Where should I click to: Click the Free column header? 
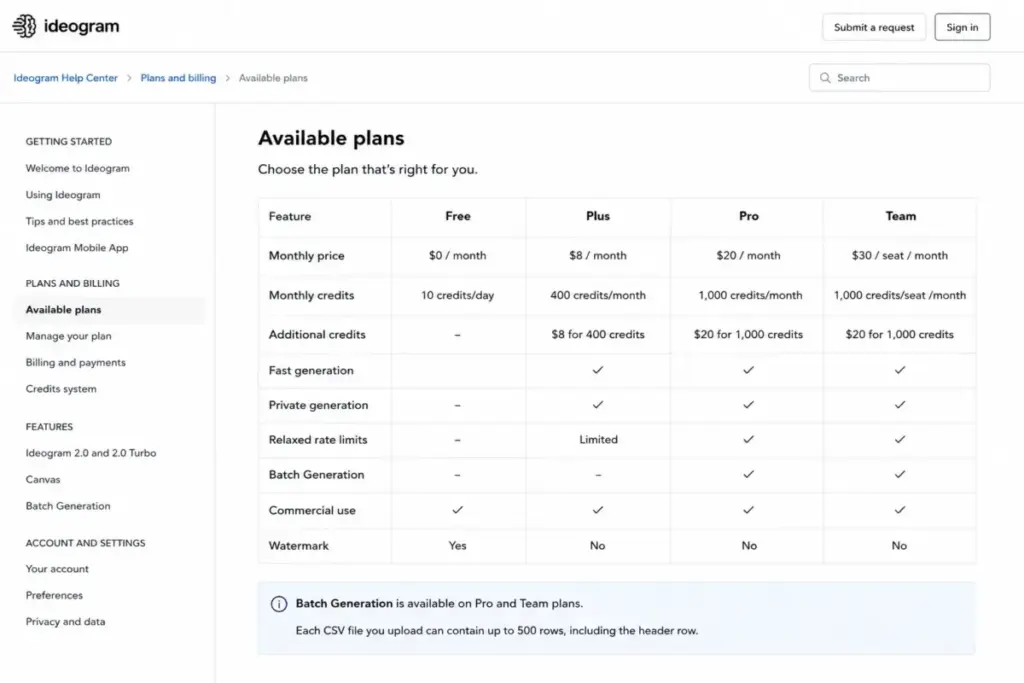point(458,216)
